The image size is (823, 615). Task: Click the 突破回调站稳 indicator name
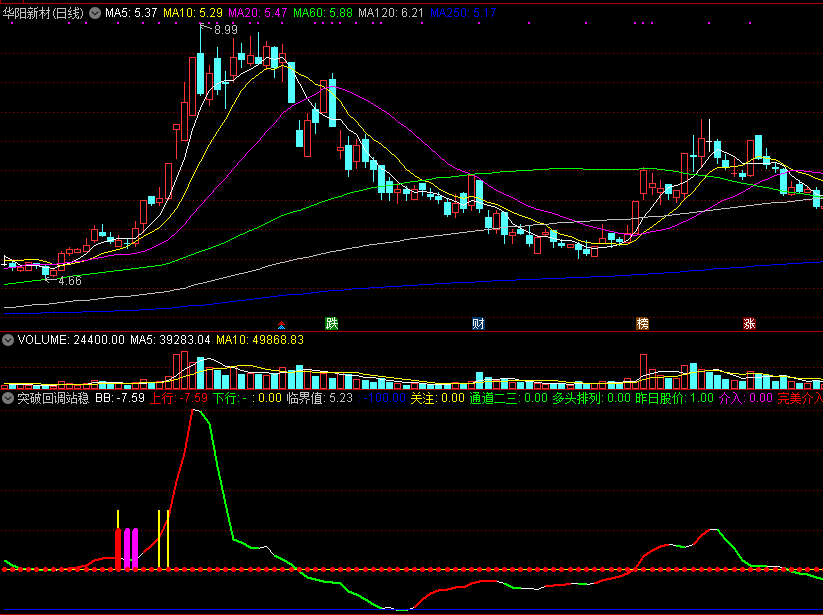pos(53,398)
